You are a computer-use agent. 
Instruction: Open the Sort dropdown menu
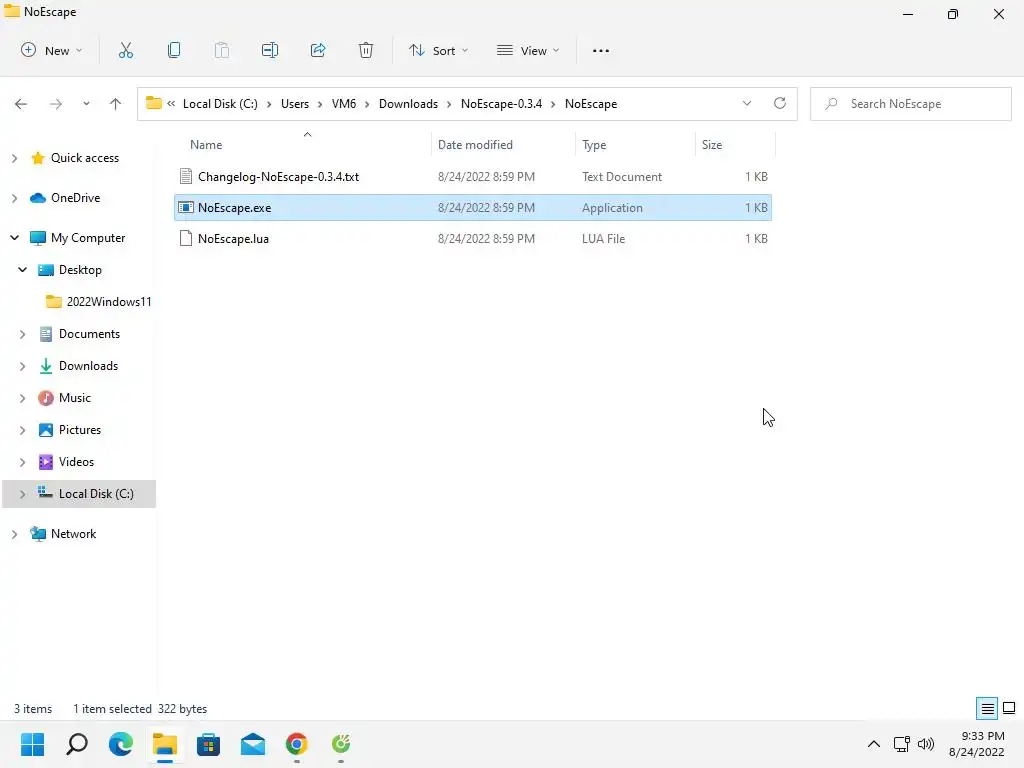click(438, 50)
